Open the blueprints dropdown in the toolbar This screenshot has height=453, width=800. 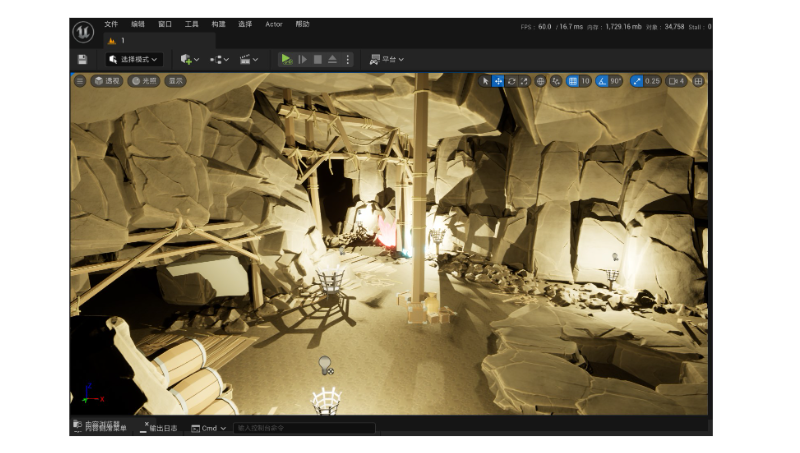(x=219, y=60)
